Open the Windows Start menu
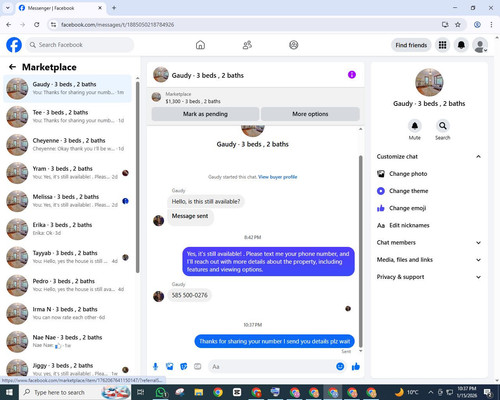 pyautogui.click(x=9, y=392)
